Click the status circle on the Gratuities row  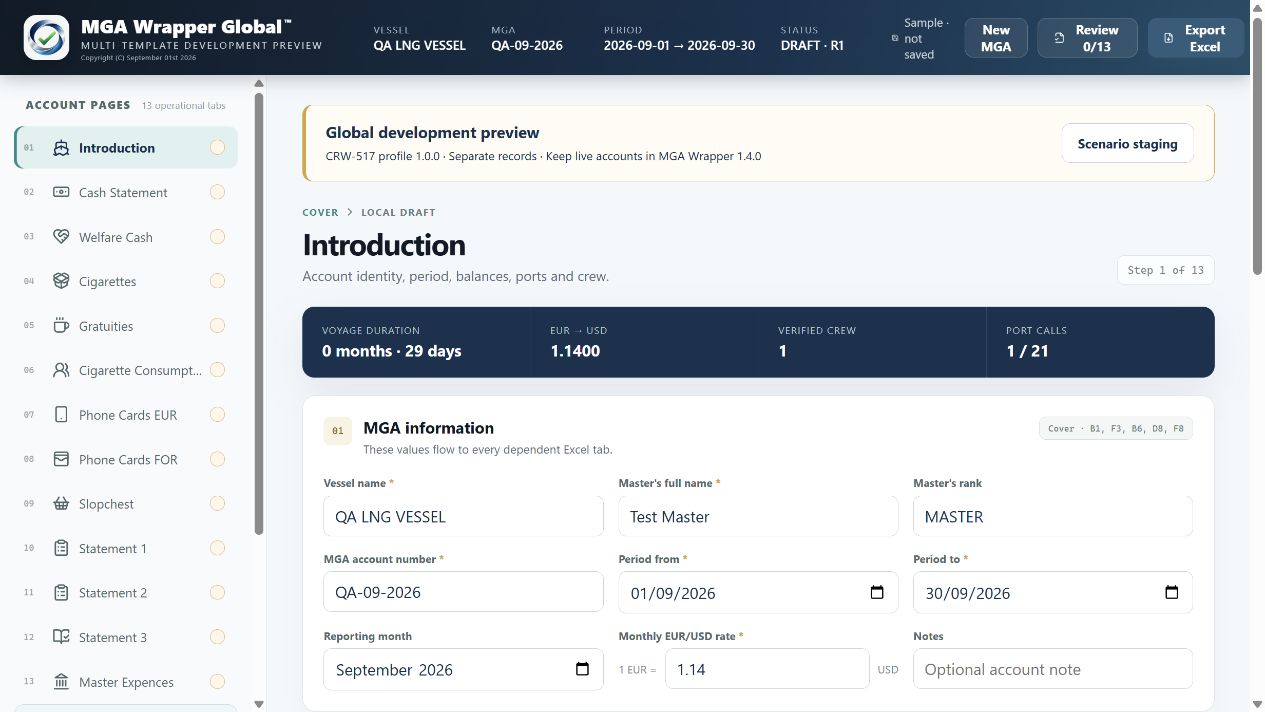click(x=217, y=326)
